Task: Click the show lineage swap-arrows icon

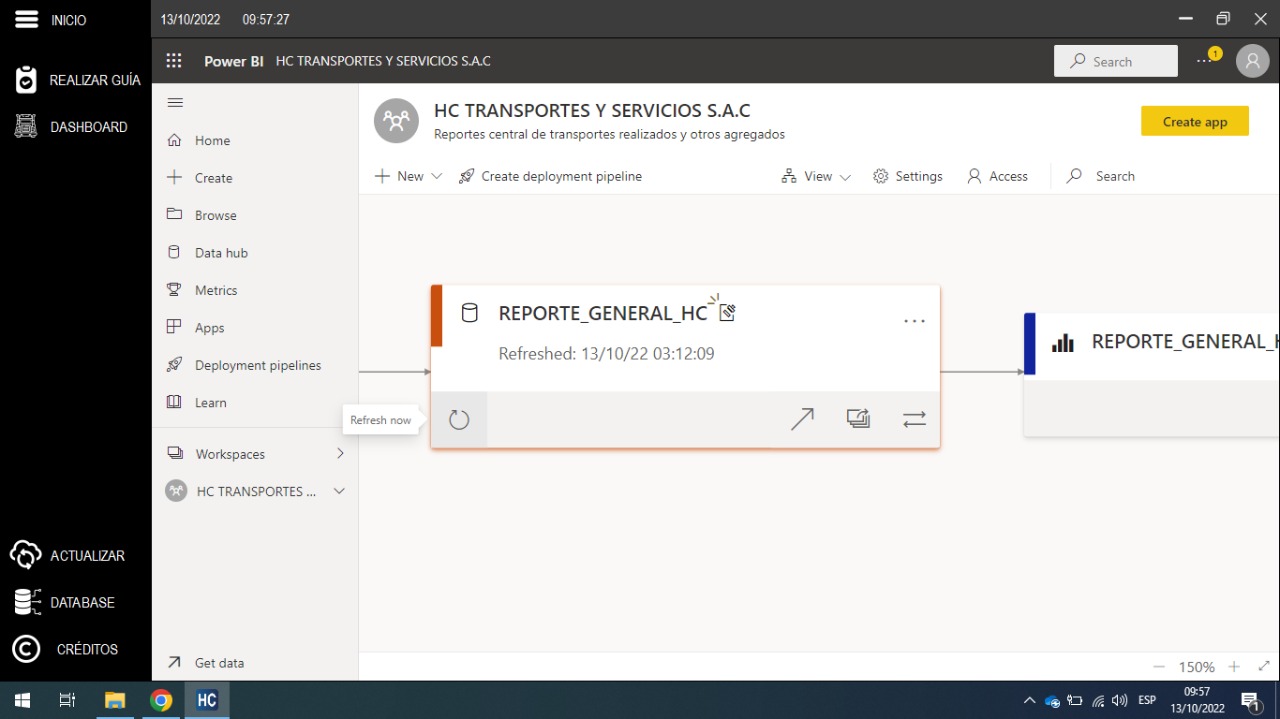Action: click(x=914, y=420)
